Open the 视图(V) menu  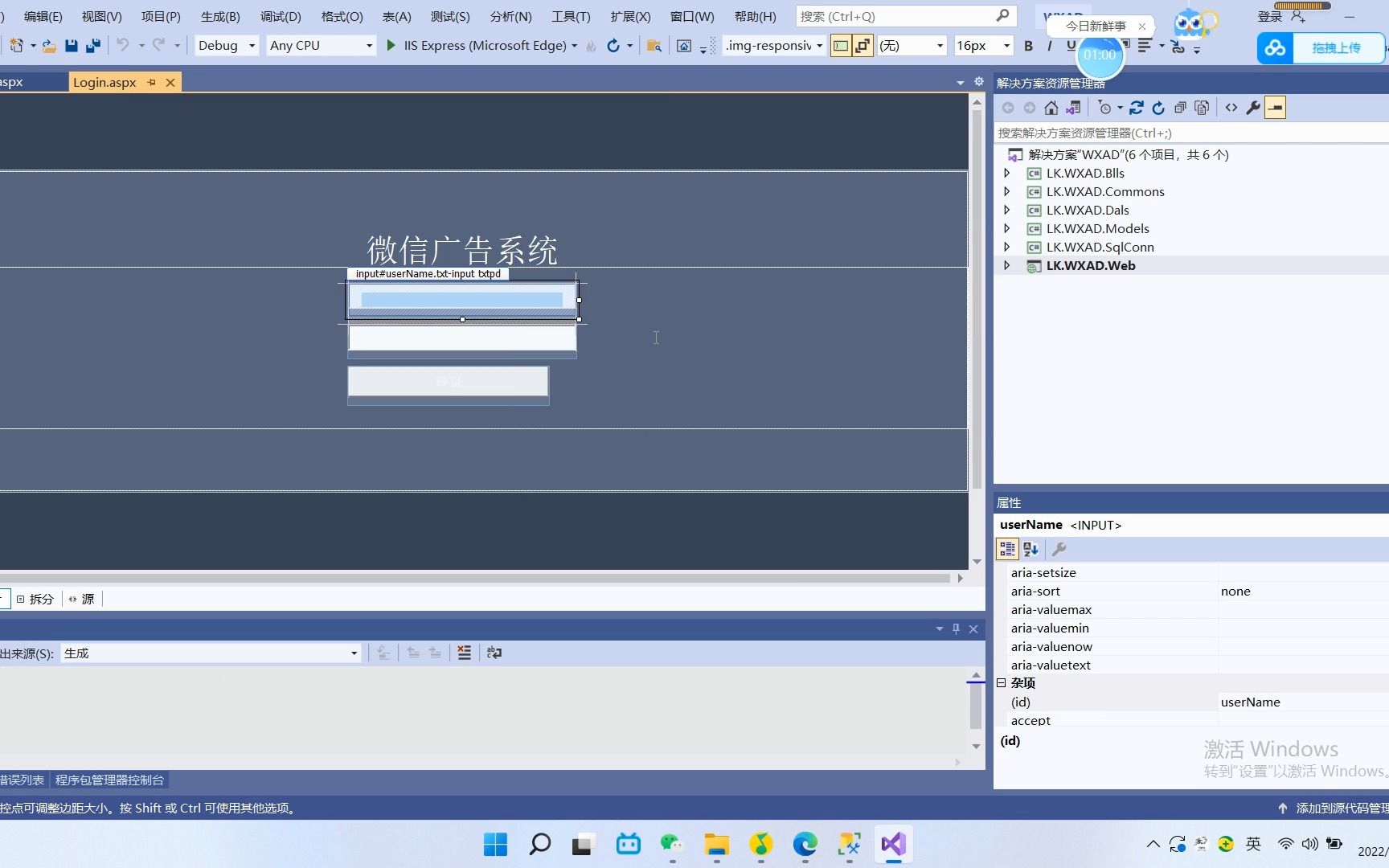click(101, 16)
